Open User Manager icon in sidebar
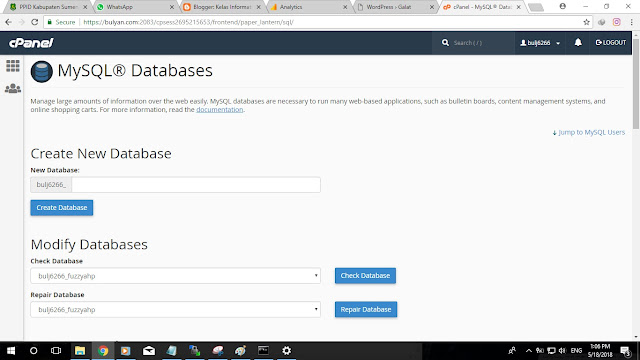This screenshot has height=360, width=640. (13, 88)
